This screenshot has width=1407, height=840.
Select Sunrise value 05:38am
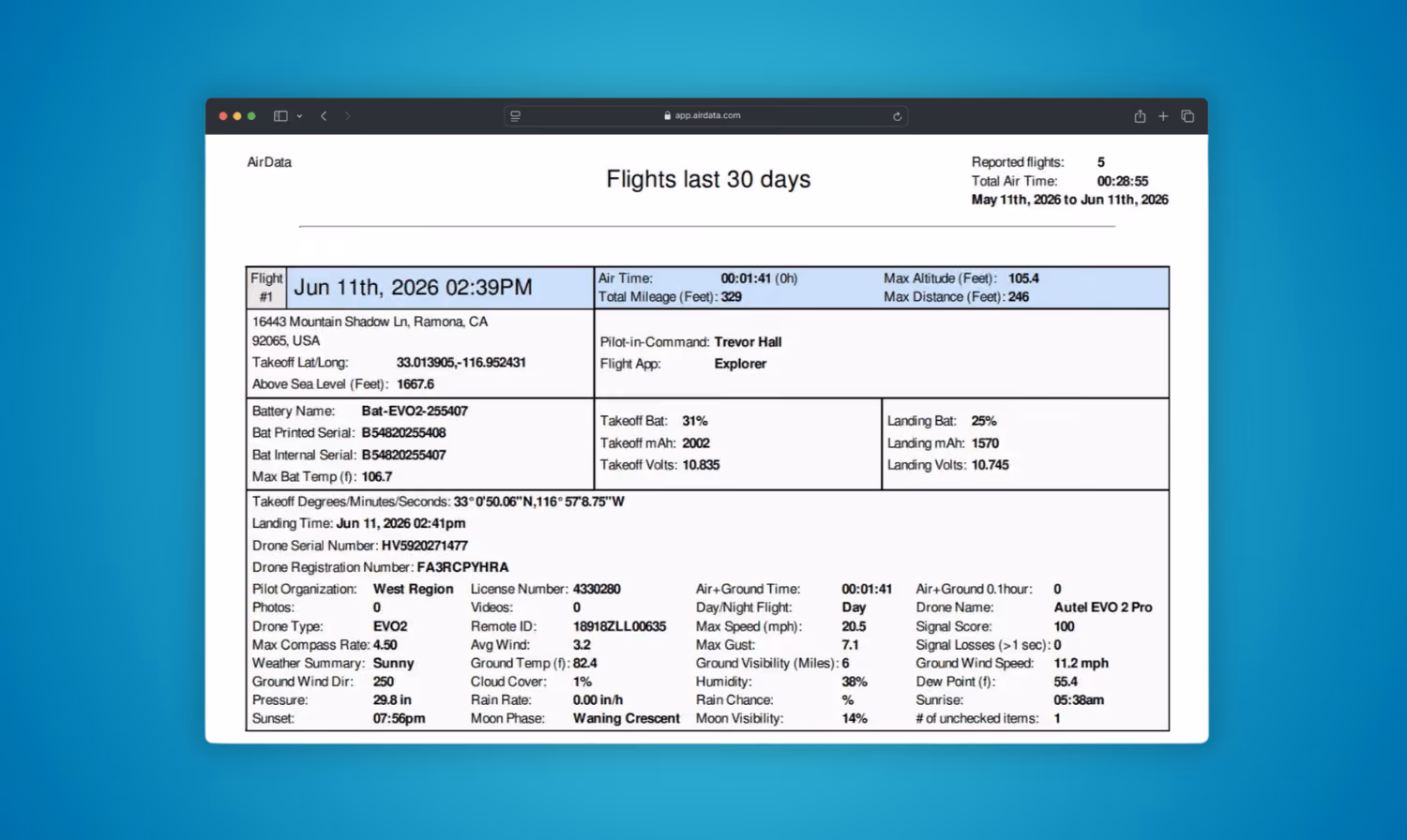pos(1079,700)
